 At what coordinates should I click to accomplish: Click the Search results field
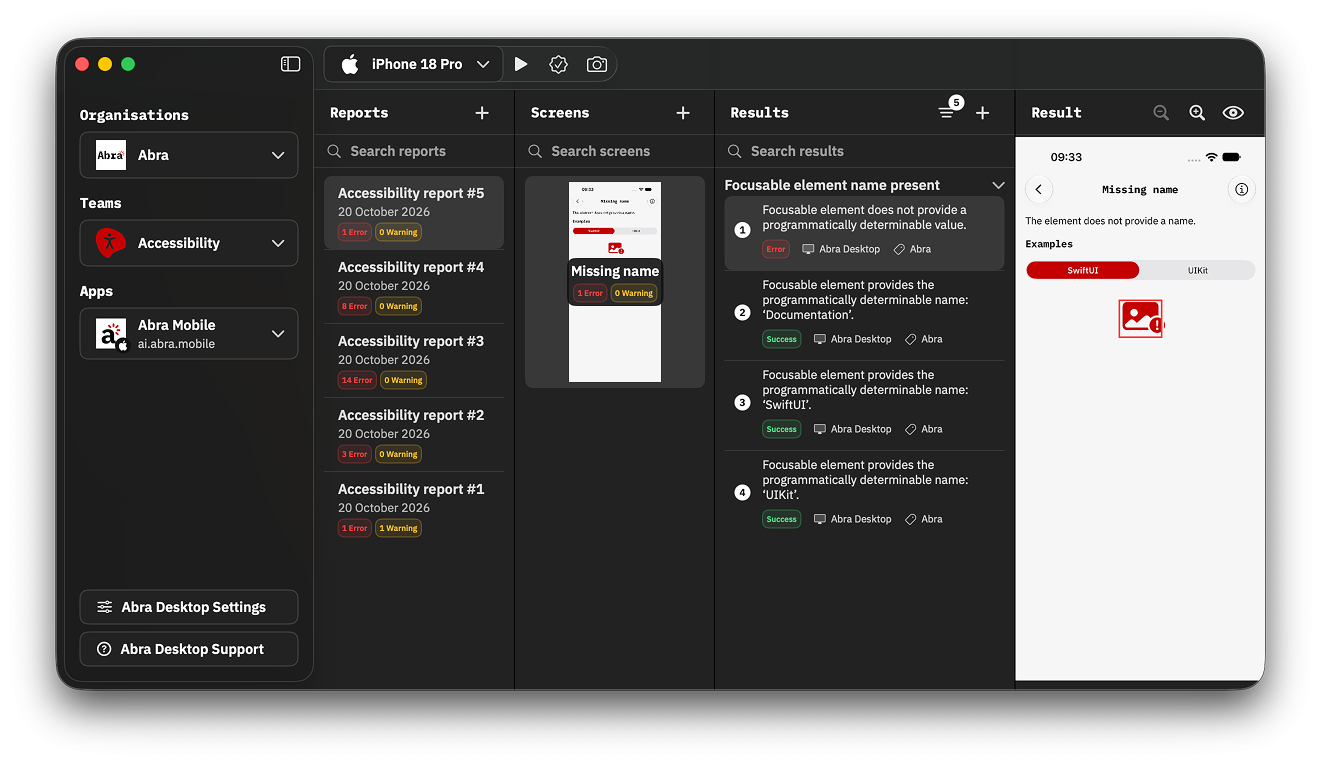tap(864, 151)
